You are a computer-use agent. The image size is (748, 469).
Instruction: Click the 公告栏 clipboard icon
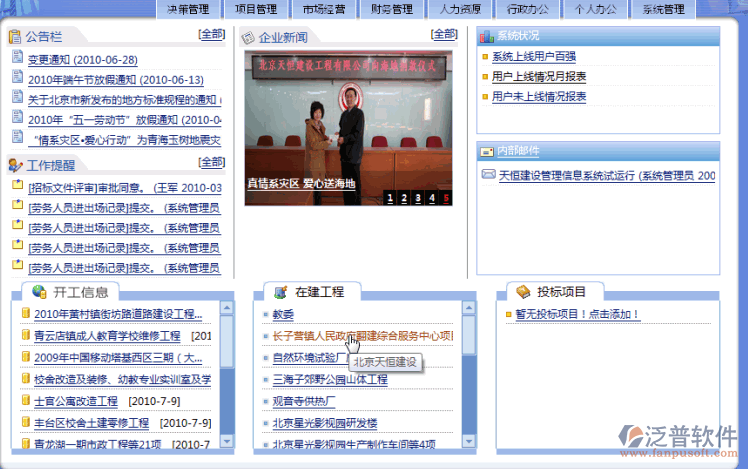[x=15, y=38]
